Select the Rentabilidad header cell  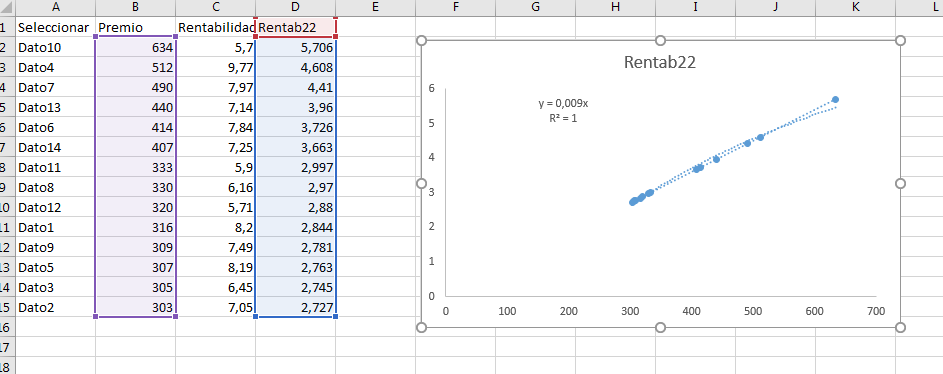click(x=215, y=28)
